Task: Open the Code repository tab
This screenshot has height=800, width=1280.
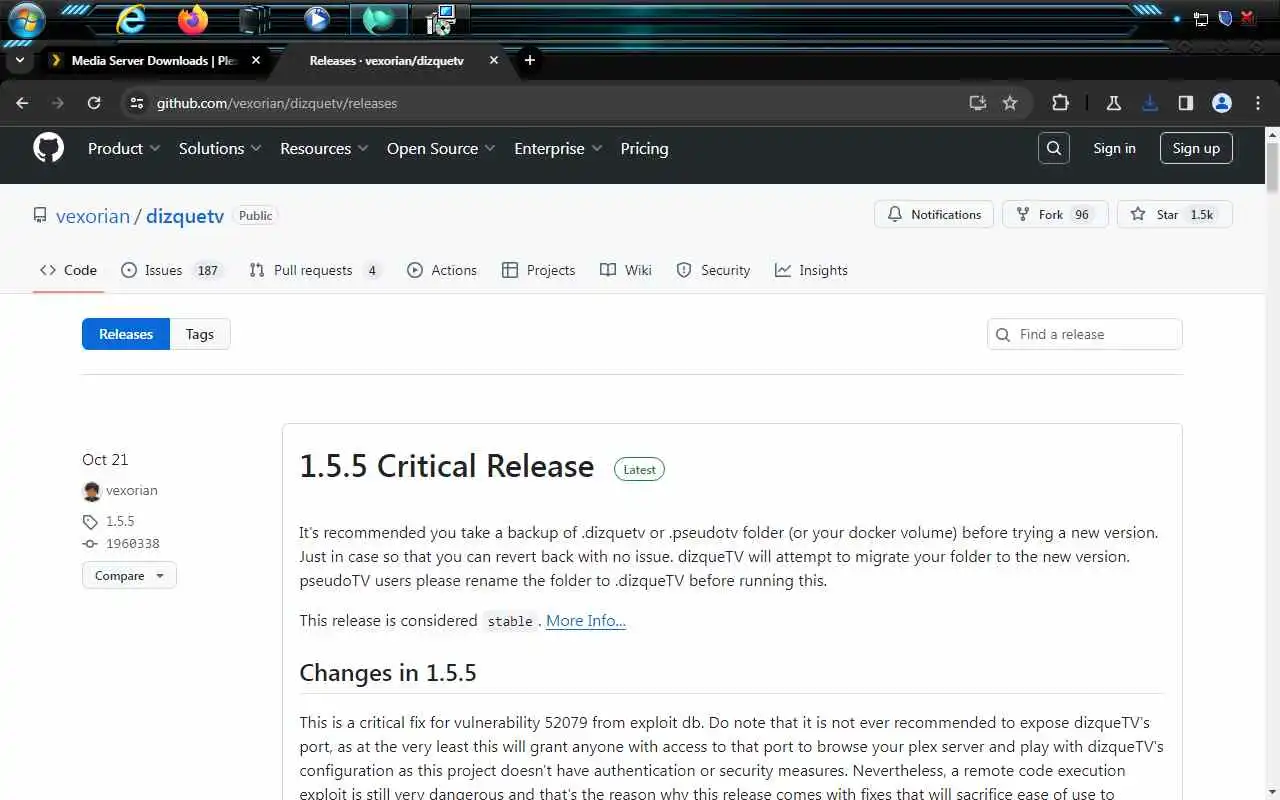Action: 68,270
